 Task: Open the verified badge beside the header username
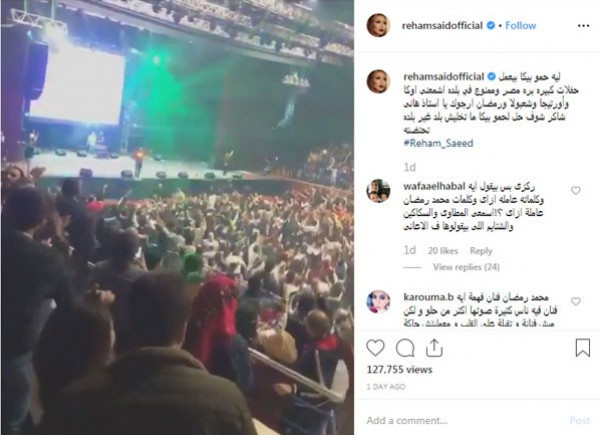[x=490, y=26]
